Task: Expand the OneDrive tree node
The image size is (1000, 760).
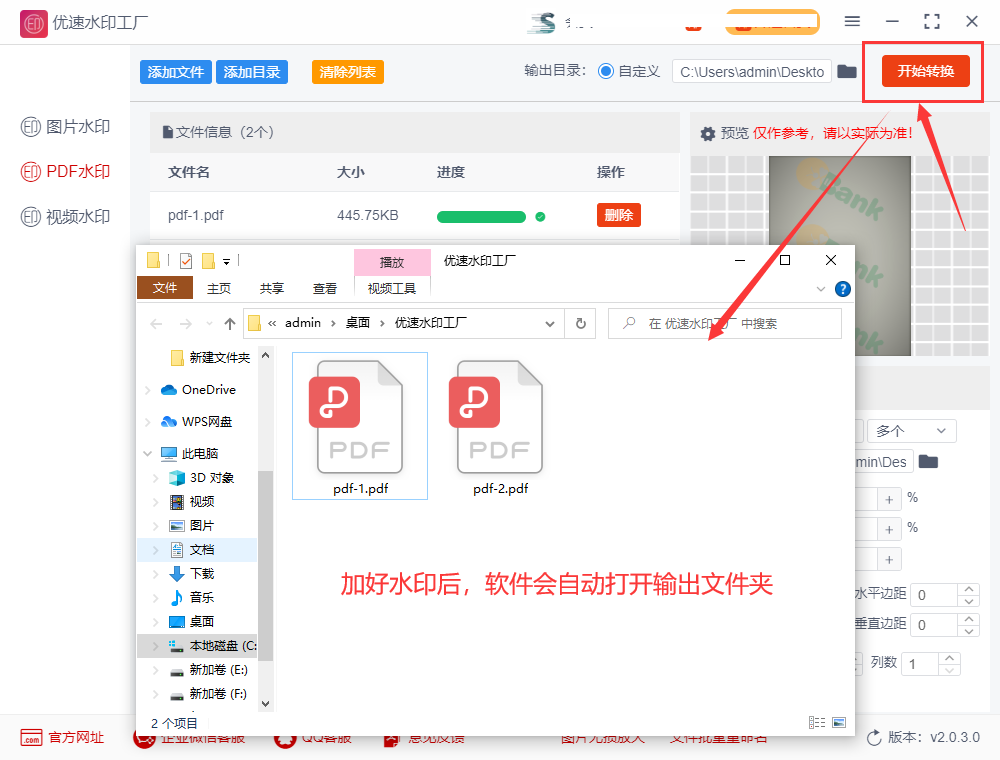Action: [148, 390]
